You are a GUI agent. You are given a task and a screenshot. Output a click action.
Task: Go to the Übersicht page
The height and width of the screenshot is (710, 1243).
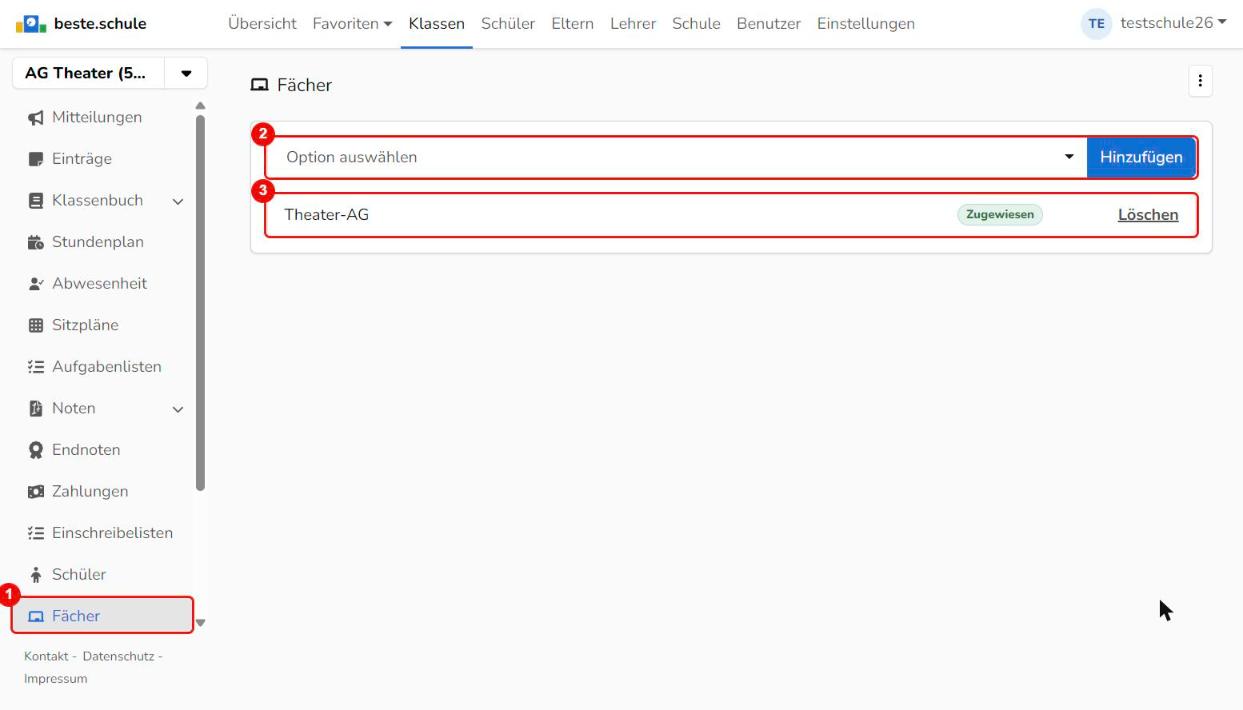pos(262,24)
